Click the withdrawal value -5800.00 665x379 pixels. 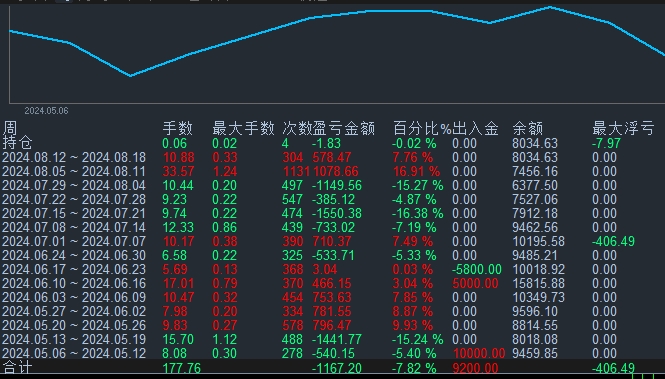pos(477,270)
